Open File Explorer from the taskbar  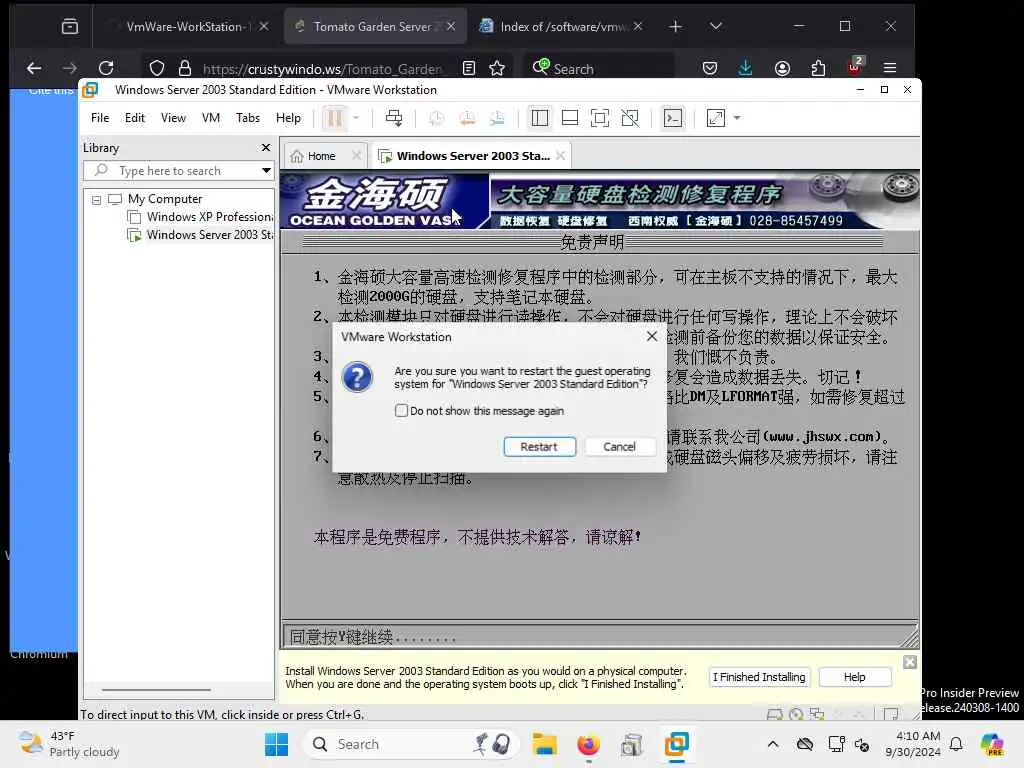tap(544, 744)
